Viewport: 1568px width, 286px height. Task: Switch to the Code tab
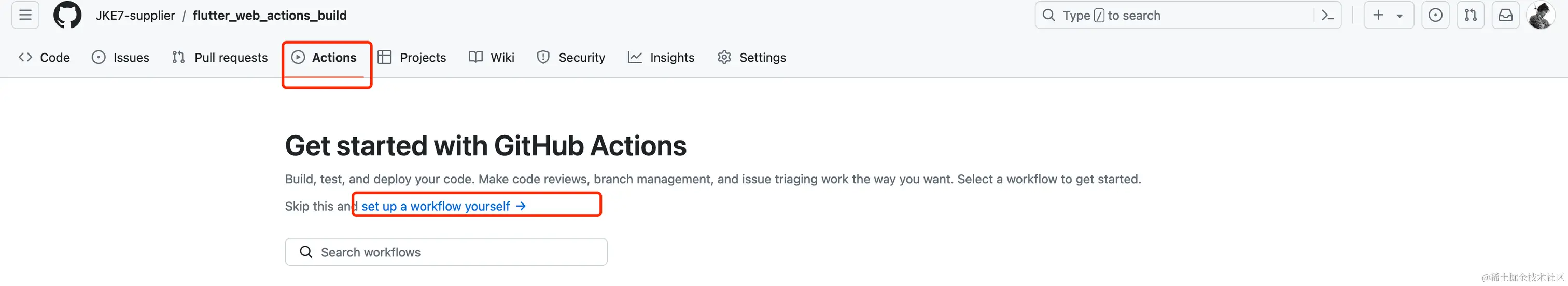pyautogui.click(x=45, y=57)
